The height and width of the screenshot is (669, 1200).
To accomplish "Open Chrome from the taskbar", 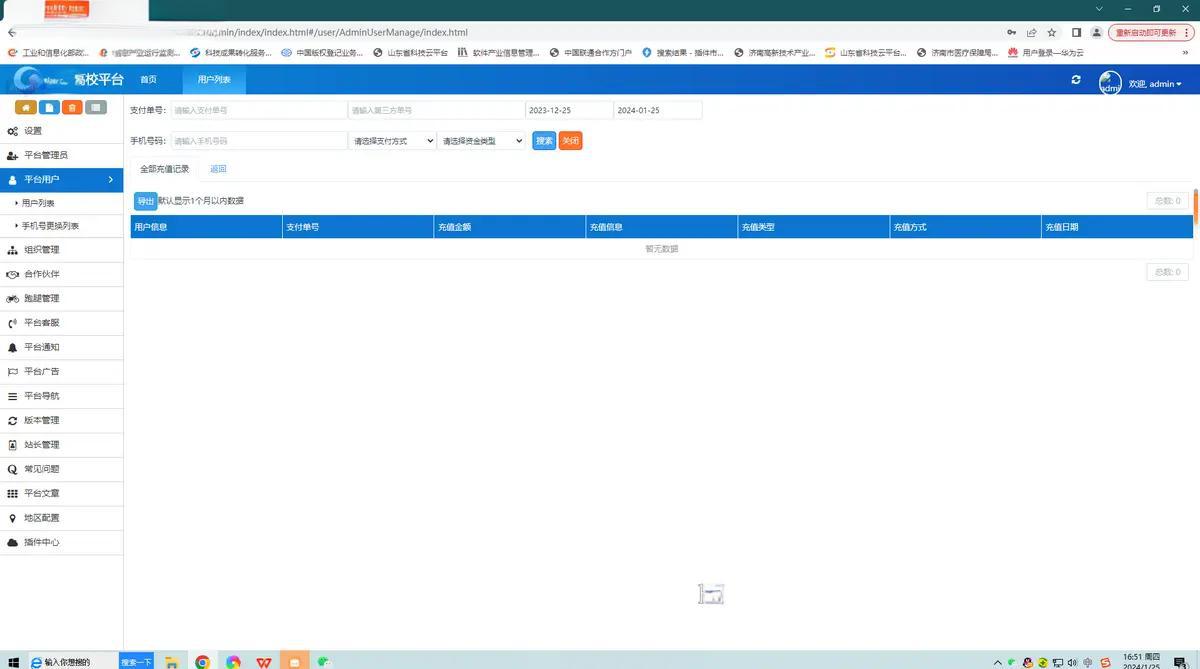I will pyautogui.click(x=202, y=662).
